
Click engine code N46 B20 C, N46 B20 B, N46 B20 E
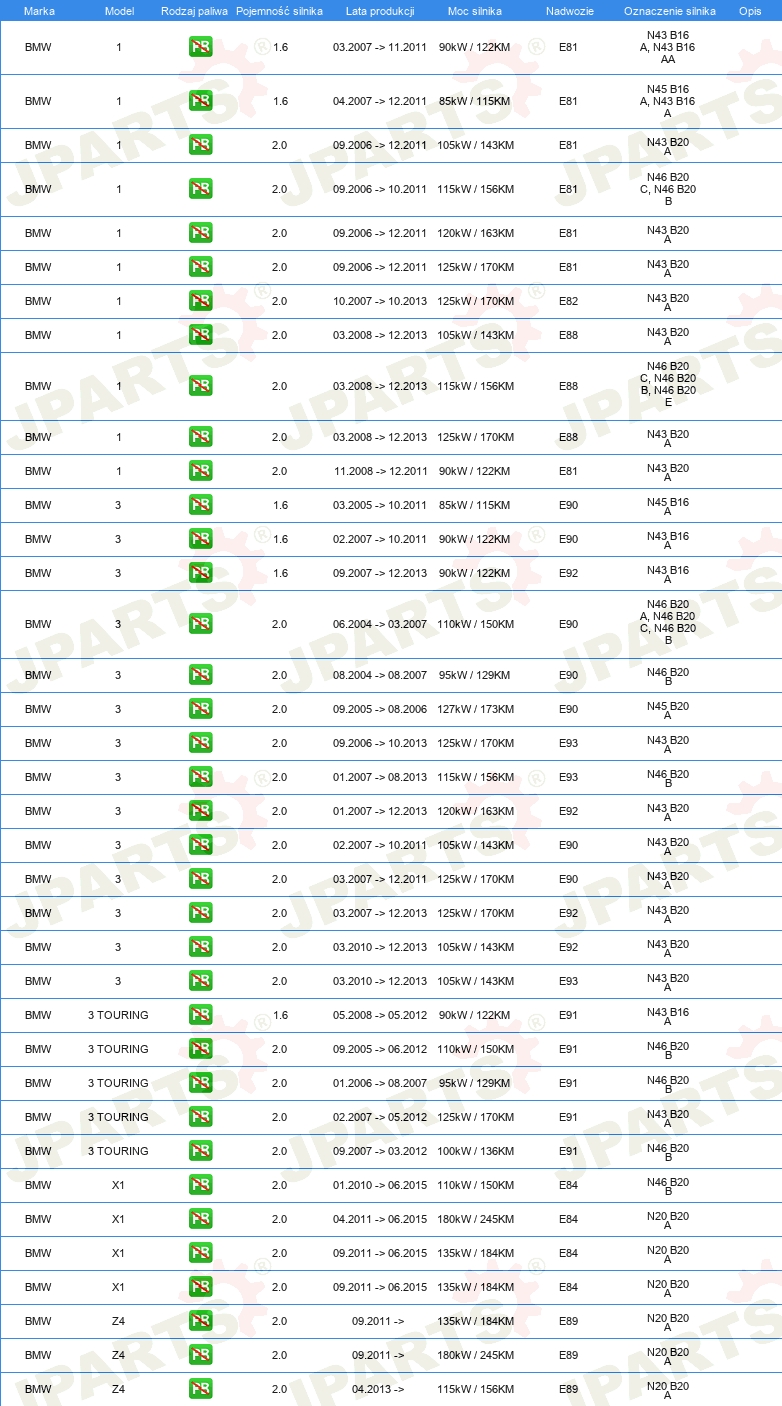tap(668, 386)
